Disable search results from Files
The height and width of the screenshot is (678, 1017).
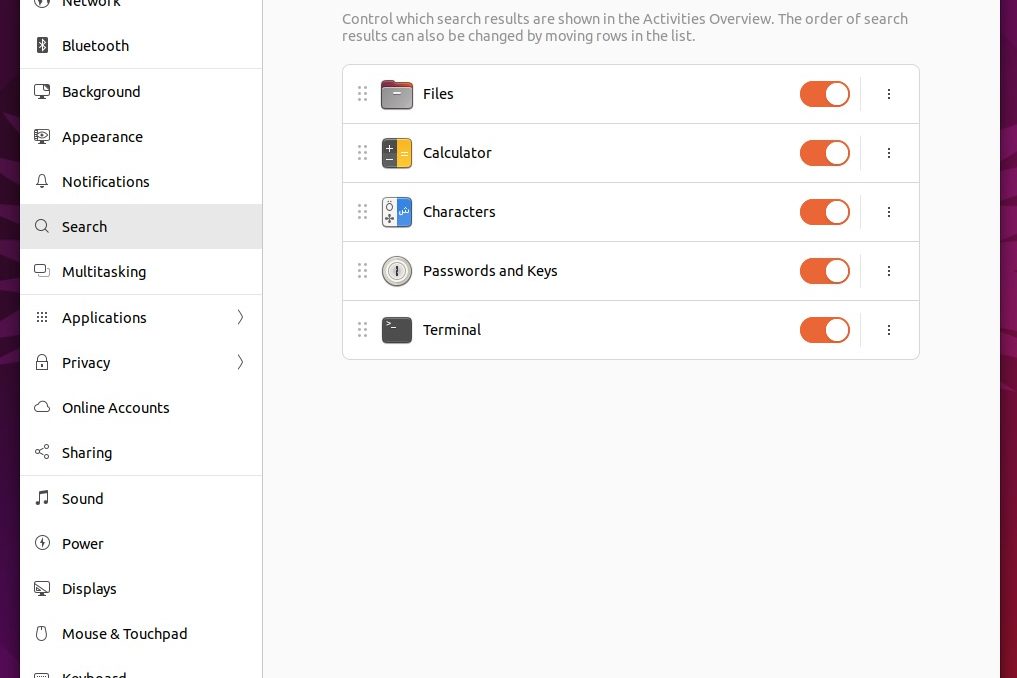pyautogui.click(x=824, y=93)
